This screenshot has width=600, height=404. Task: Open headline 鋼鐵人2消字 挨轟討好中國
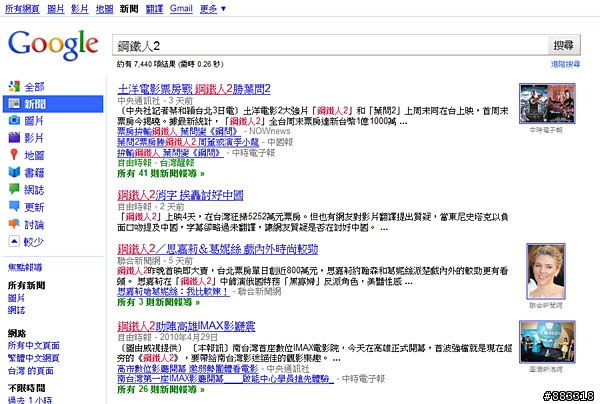pyautogui.click(x=180, y=195)
